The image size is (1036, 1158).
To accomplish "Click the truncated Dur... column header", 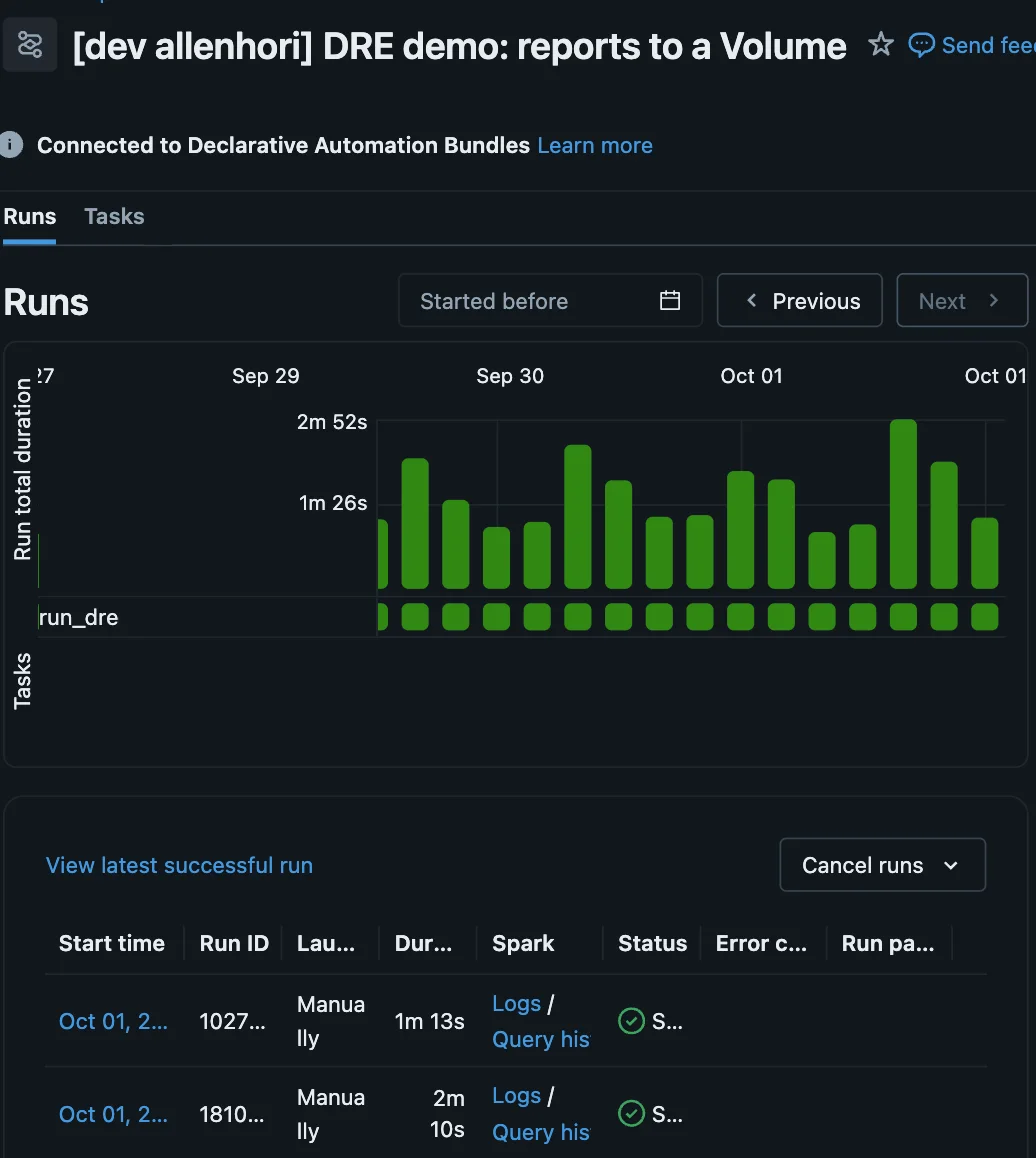I will point(423,943).
